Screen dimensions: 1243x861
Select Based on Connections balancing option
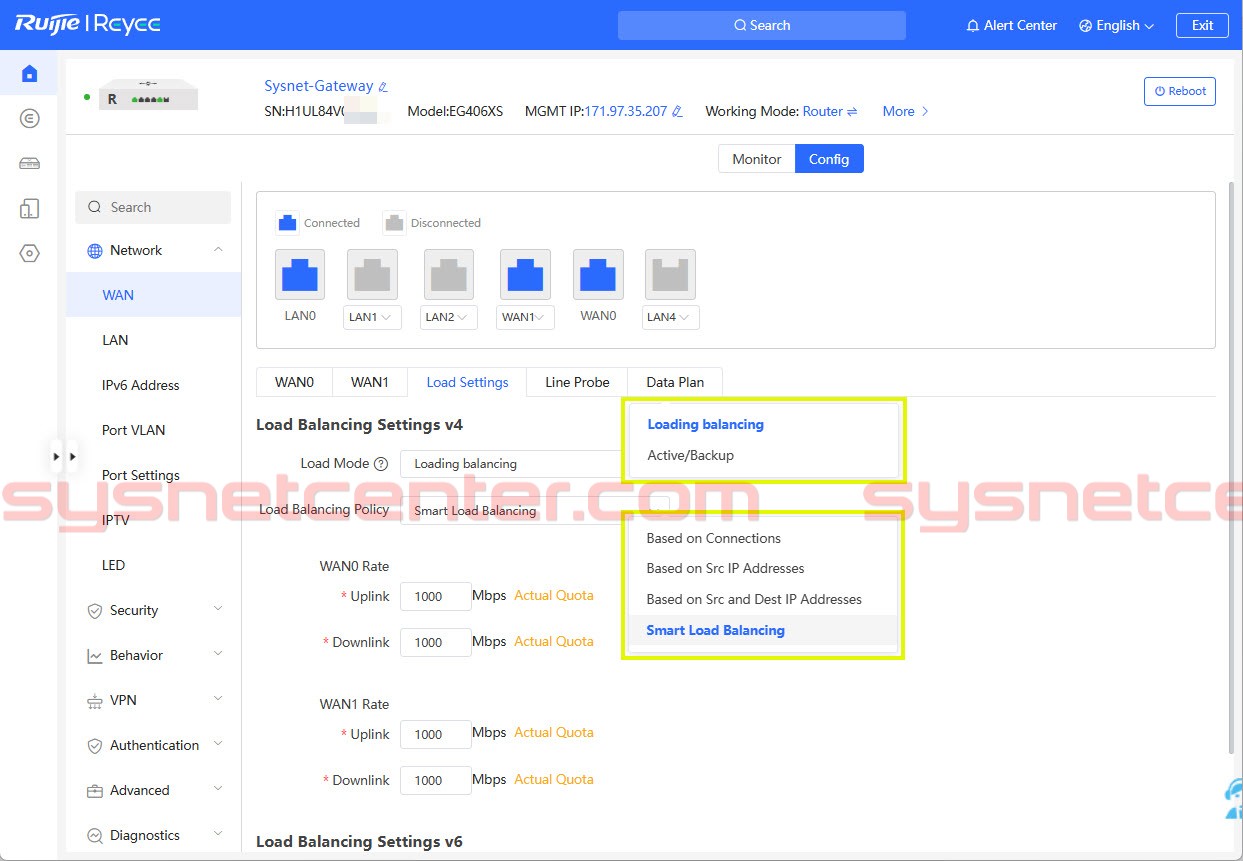pyautogui.click(x=713, y=538)
